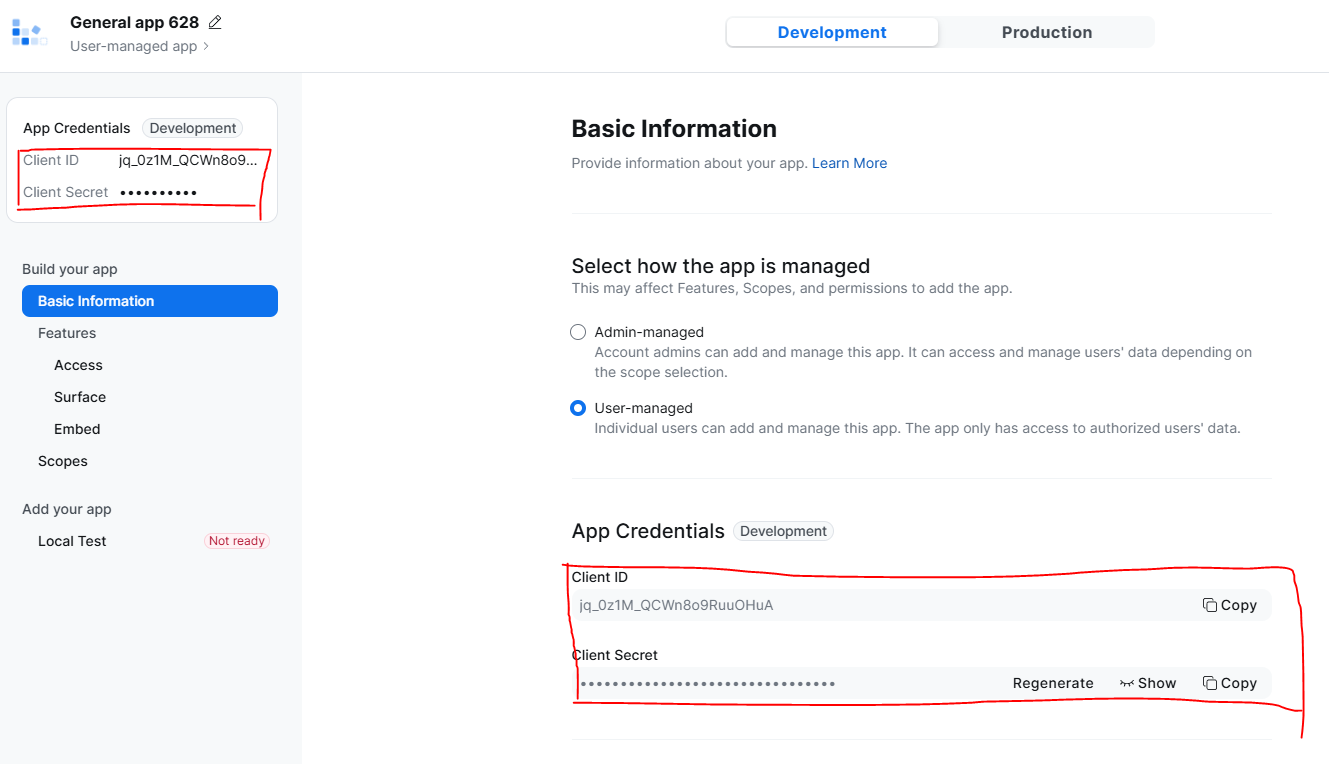The height and width of the screenshot is (764, 1329).
Task: Click the Development badge in sidebar credentials
Action: click(193, 128)
